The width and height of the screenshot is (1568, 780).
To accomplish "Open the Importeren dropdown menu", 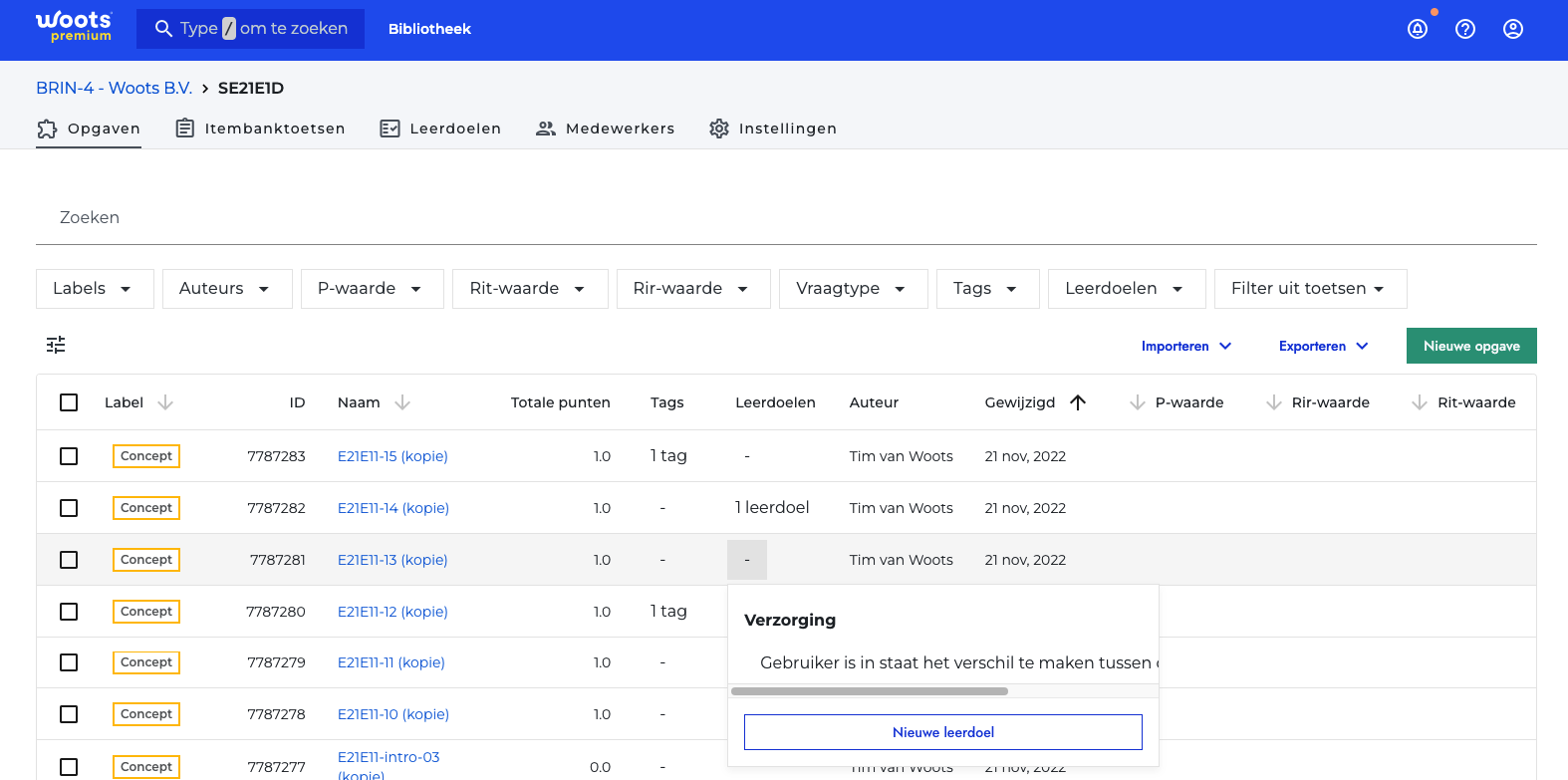I will point(1186,346).
